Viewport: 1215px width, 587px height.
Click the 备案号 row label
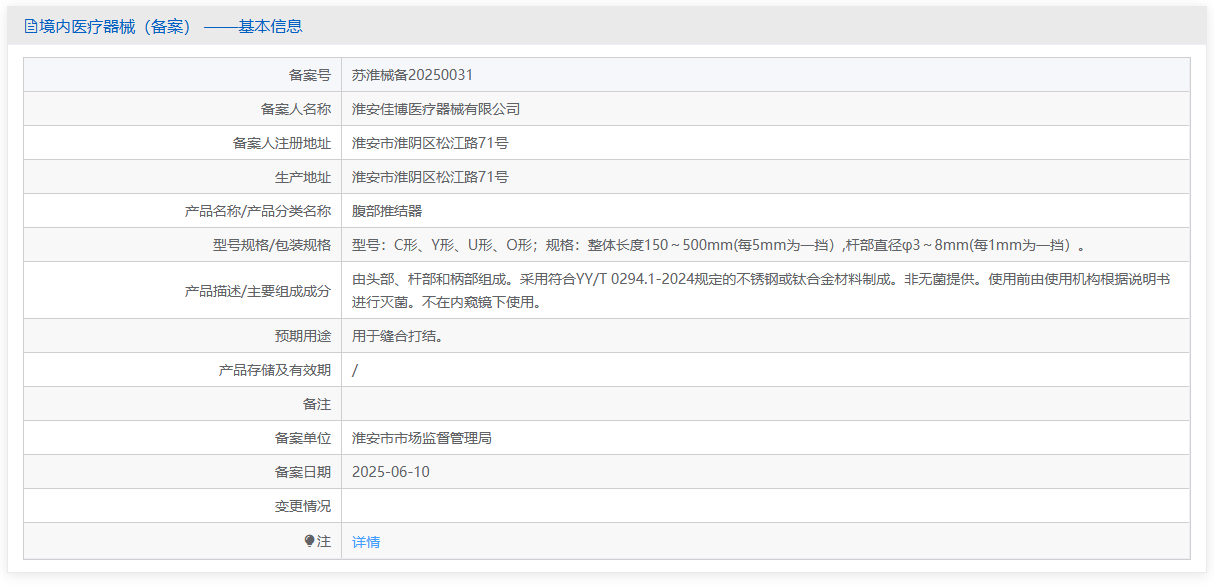pos(309,75)
